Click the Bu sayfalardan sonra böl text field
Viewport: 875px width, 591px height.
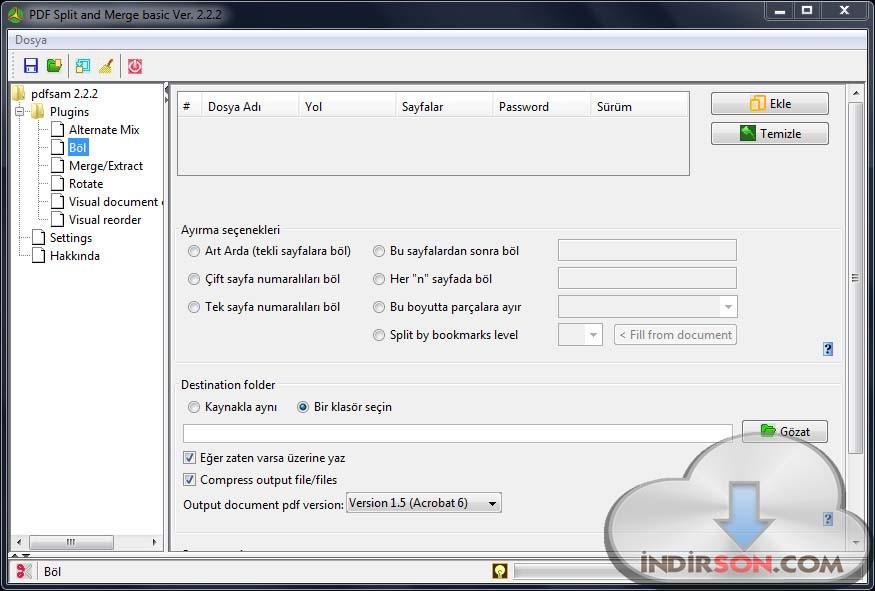(647, 250)
